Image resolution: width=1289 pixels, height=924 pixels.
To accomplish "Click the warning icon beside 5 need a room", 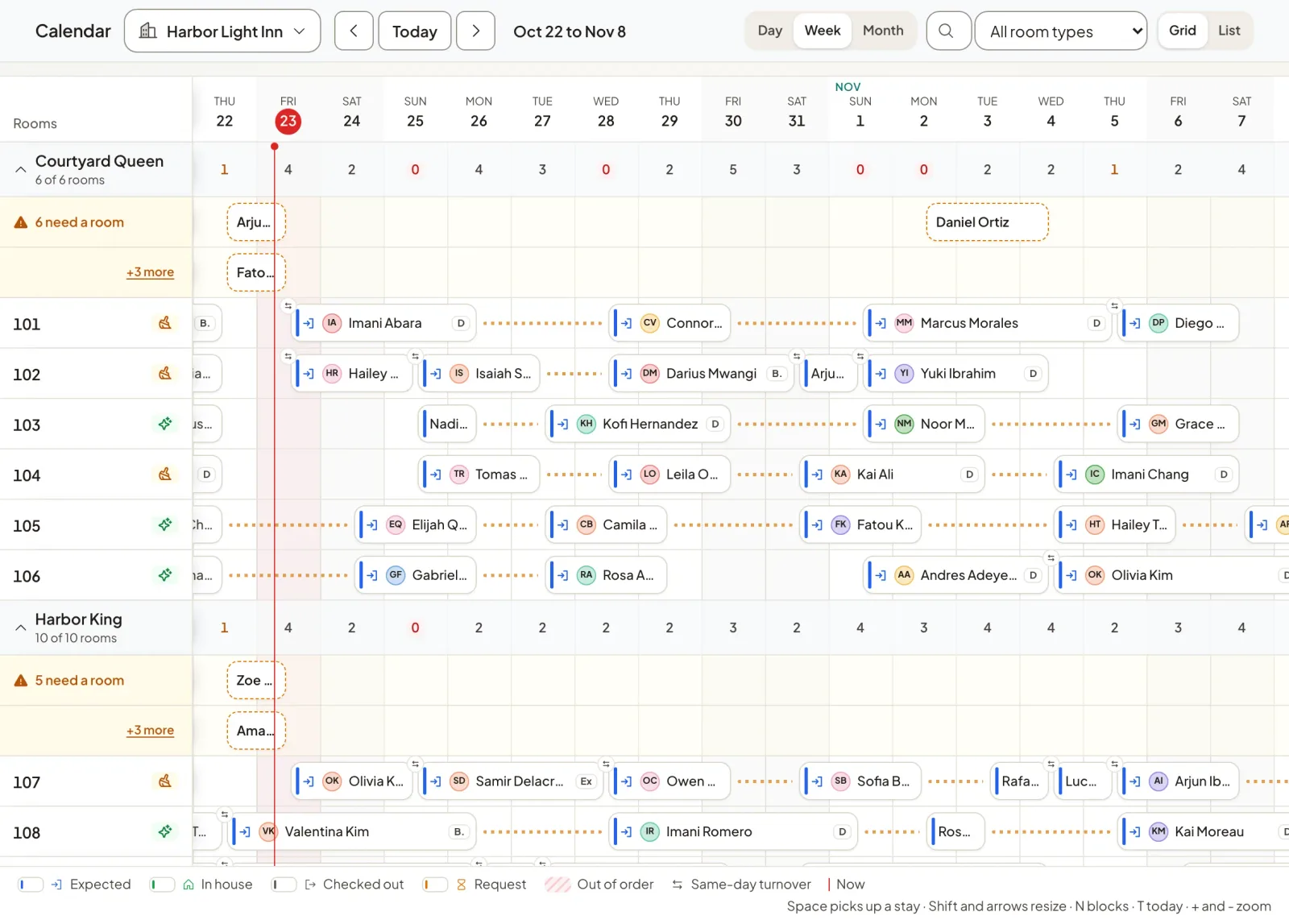I will click(21, 681).
